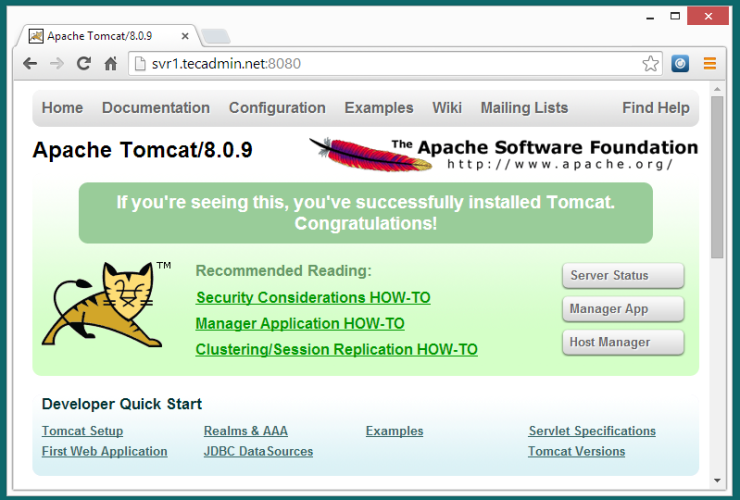Click the Apache feather logo

click(358, 154)
